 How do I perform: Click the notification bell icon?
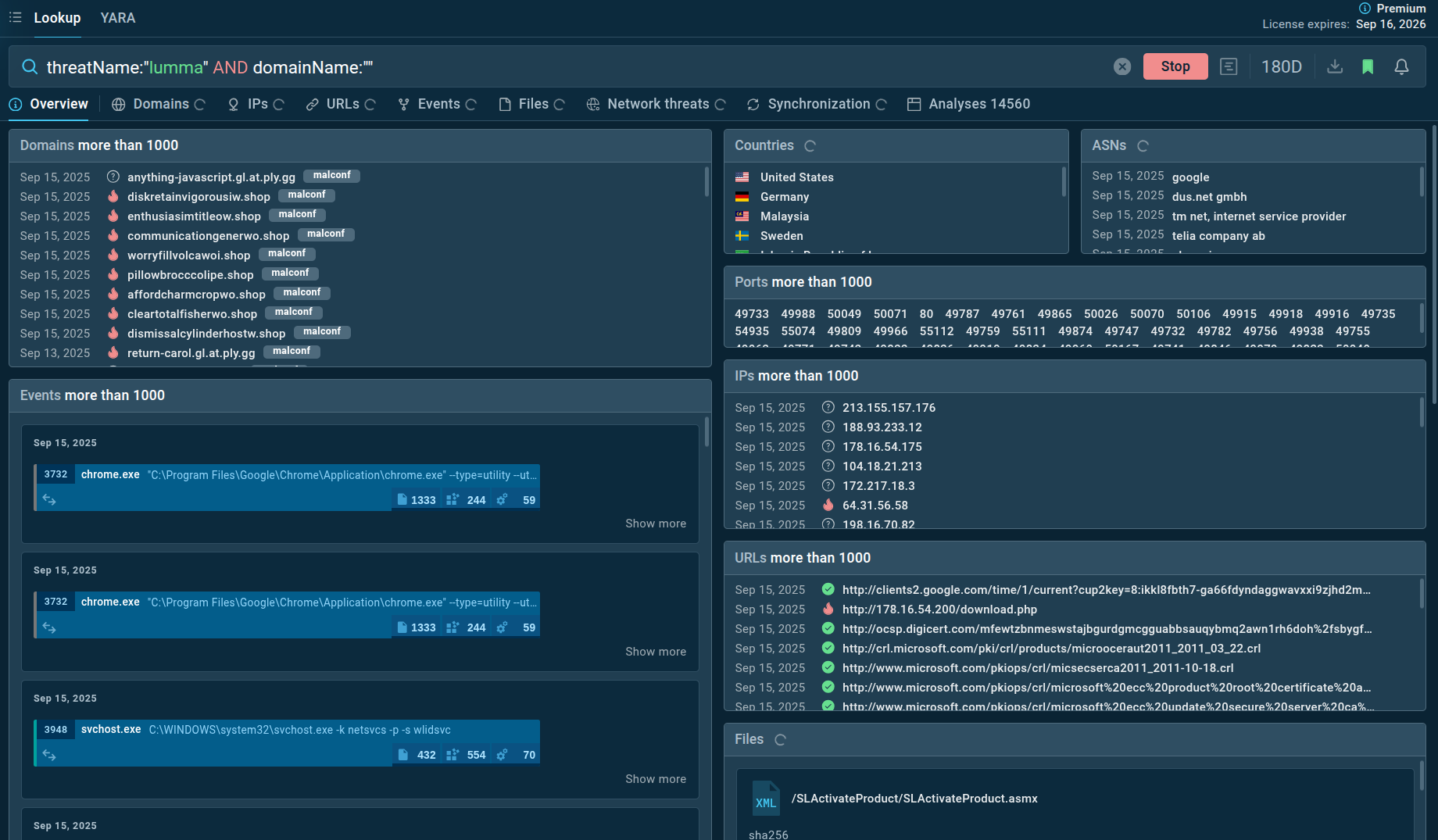(1401, 67)
